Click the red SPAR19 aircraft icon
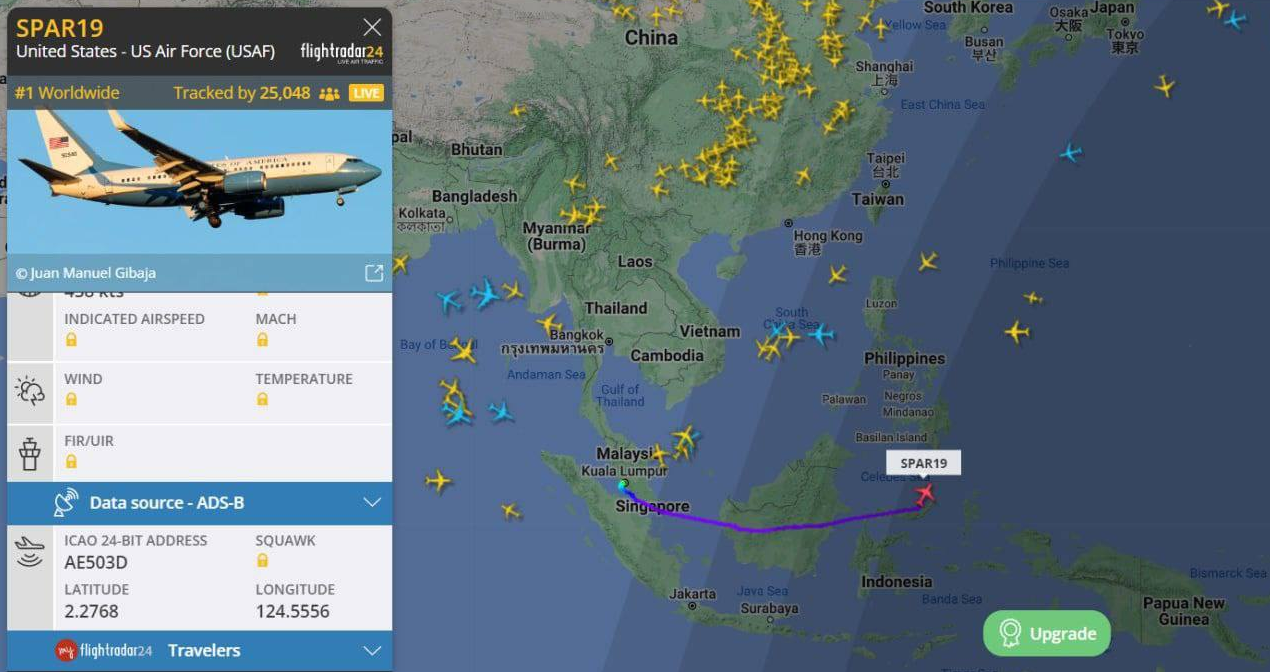Viewport: 1270px width, 672px height. (x=924, y=493)
